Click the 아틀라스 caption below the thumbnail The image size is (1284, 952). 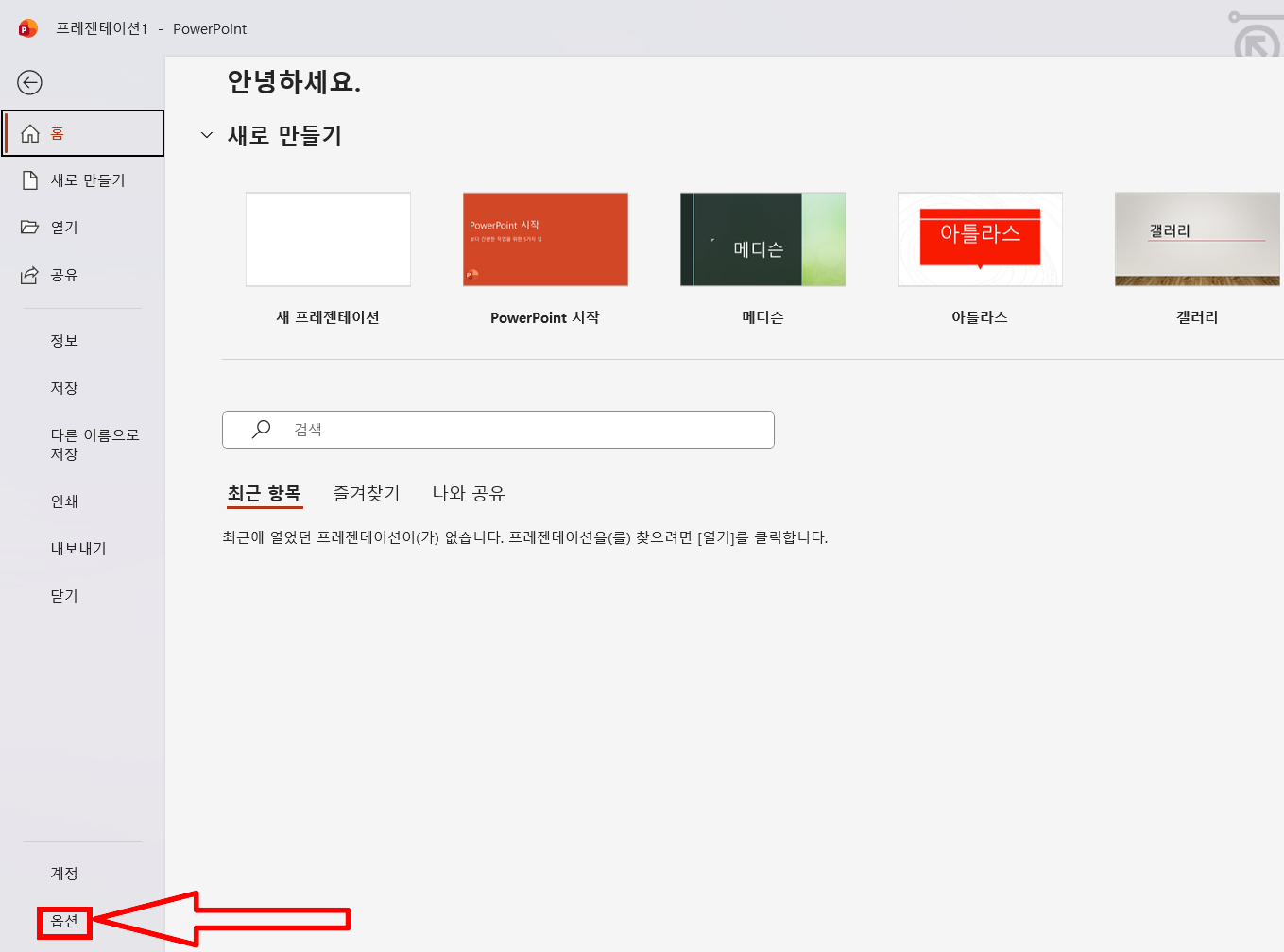point(980,317)
